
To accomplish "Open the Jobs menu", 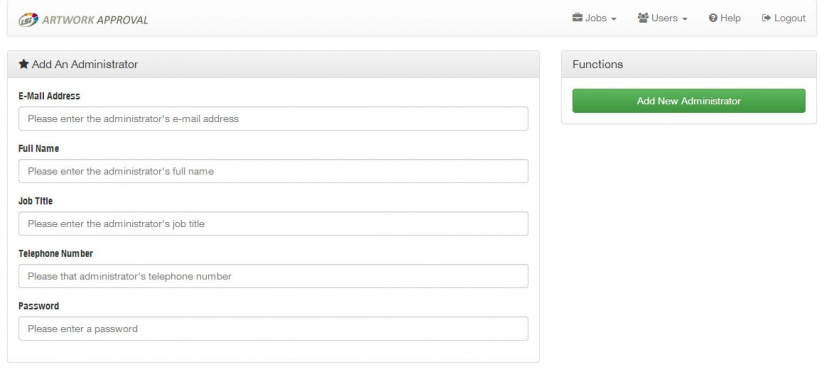I will [594, 18].
